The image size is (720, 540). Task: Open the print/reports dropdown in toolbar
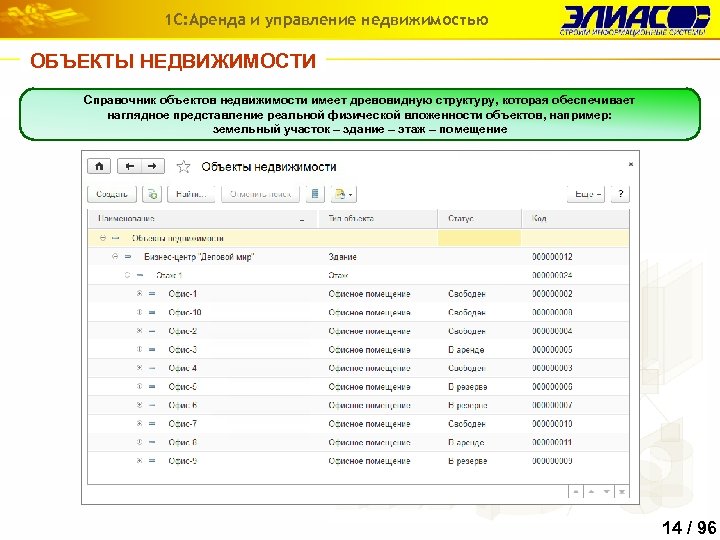click(x=344, y=194)
